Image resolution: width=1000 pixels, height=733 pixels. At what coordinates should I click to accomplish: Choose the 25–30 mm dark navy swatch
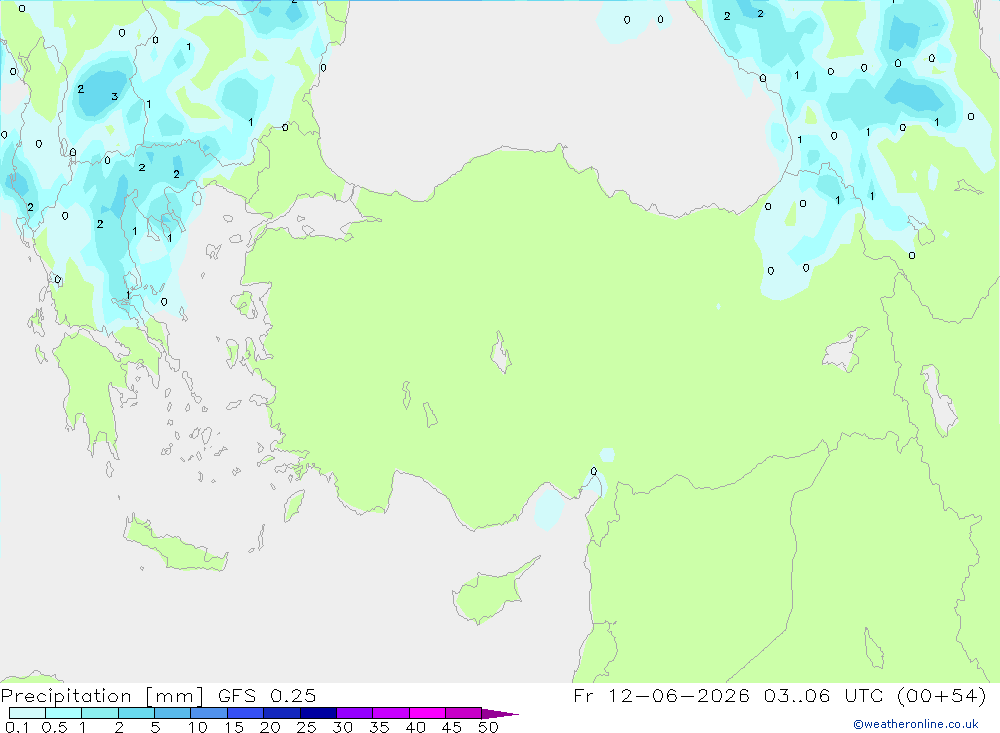[x=318, y=713]
